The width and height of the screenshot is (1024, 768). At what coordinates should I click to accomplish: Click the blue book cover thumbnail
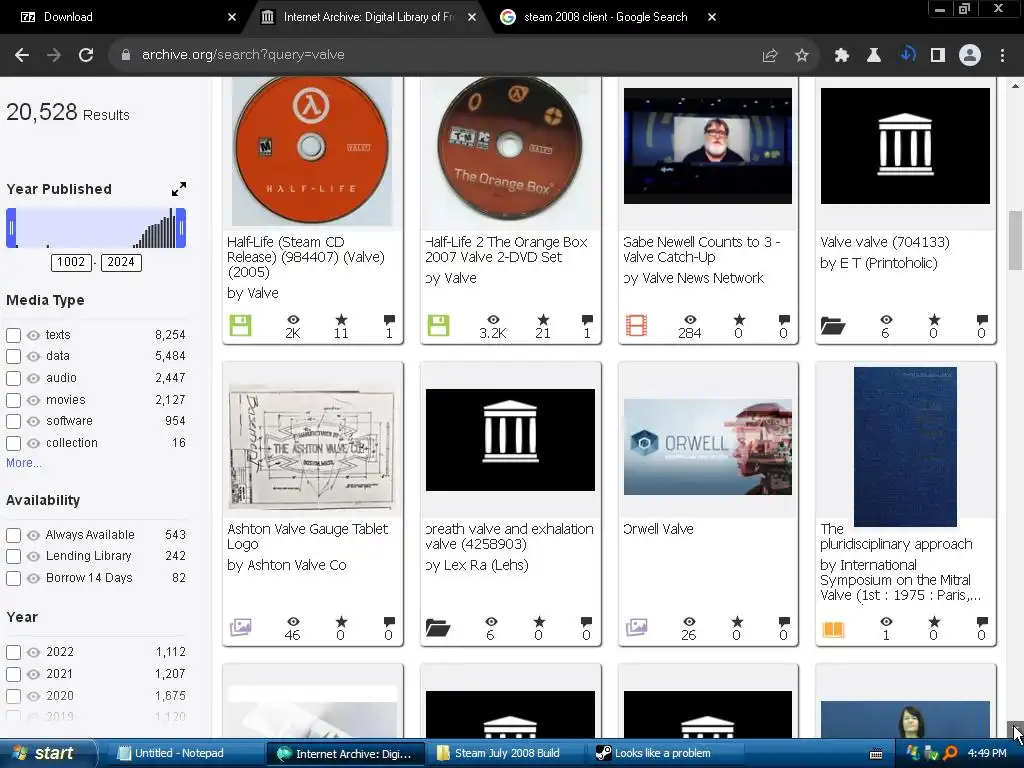pos(905,447)
